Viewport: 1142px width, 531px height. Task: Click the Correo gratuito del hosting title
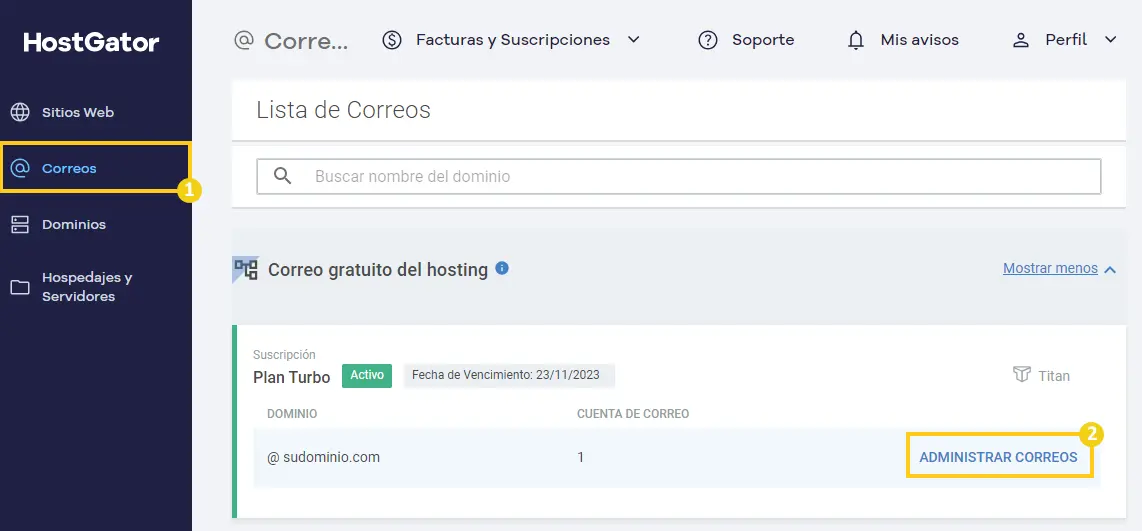(x=378, y=270)
